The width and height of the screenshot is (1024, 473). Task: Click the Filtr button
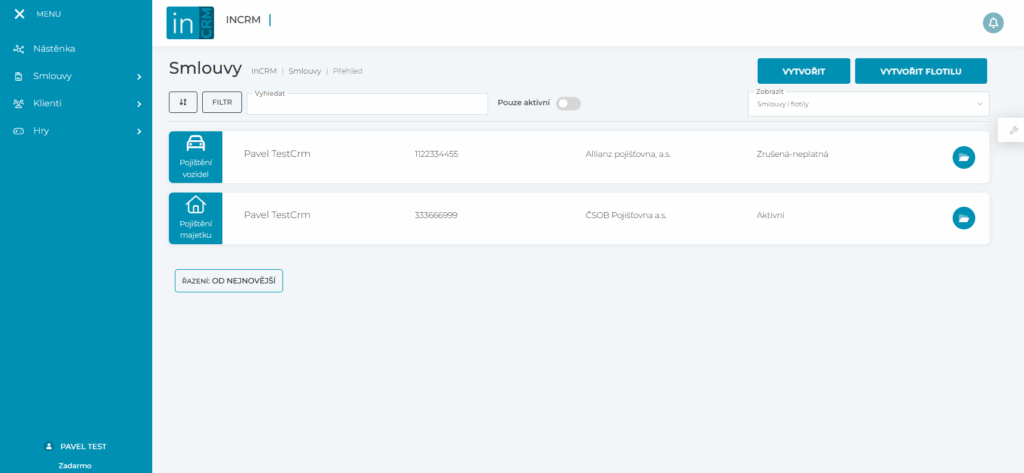tap(221, 102)
